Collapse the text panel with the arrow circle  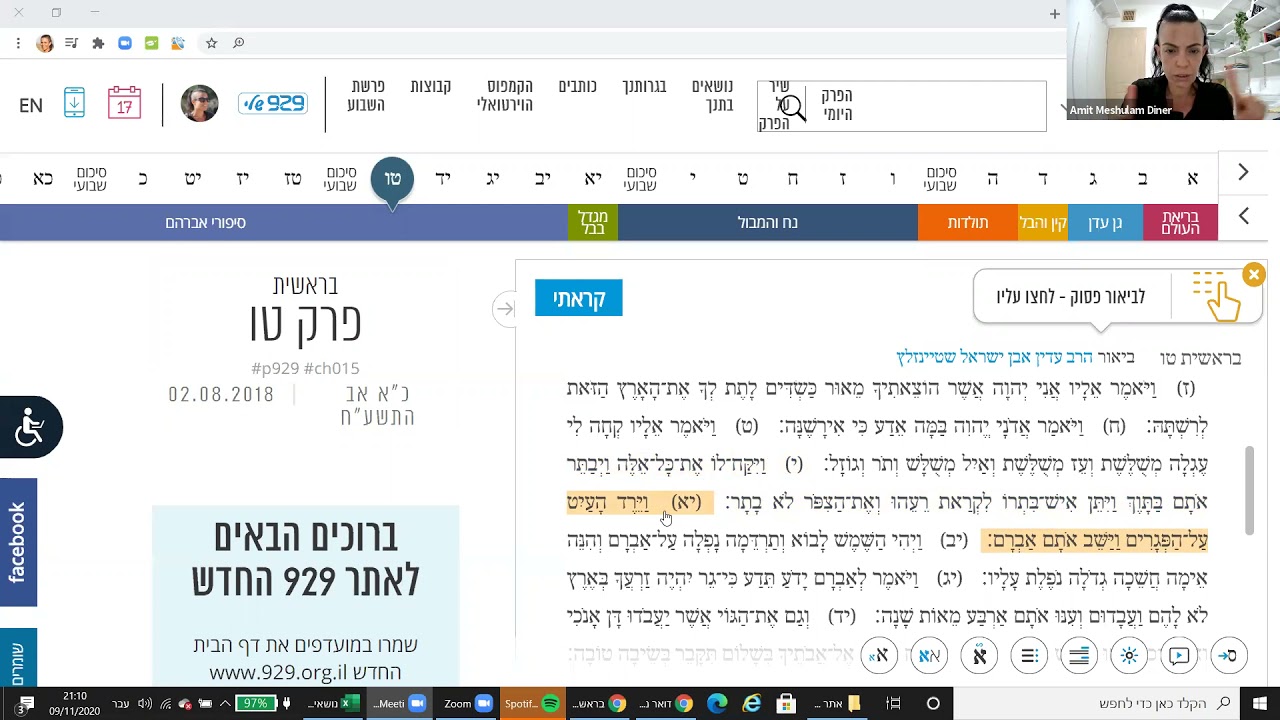click(x=505, y=309)
